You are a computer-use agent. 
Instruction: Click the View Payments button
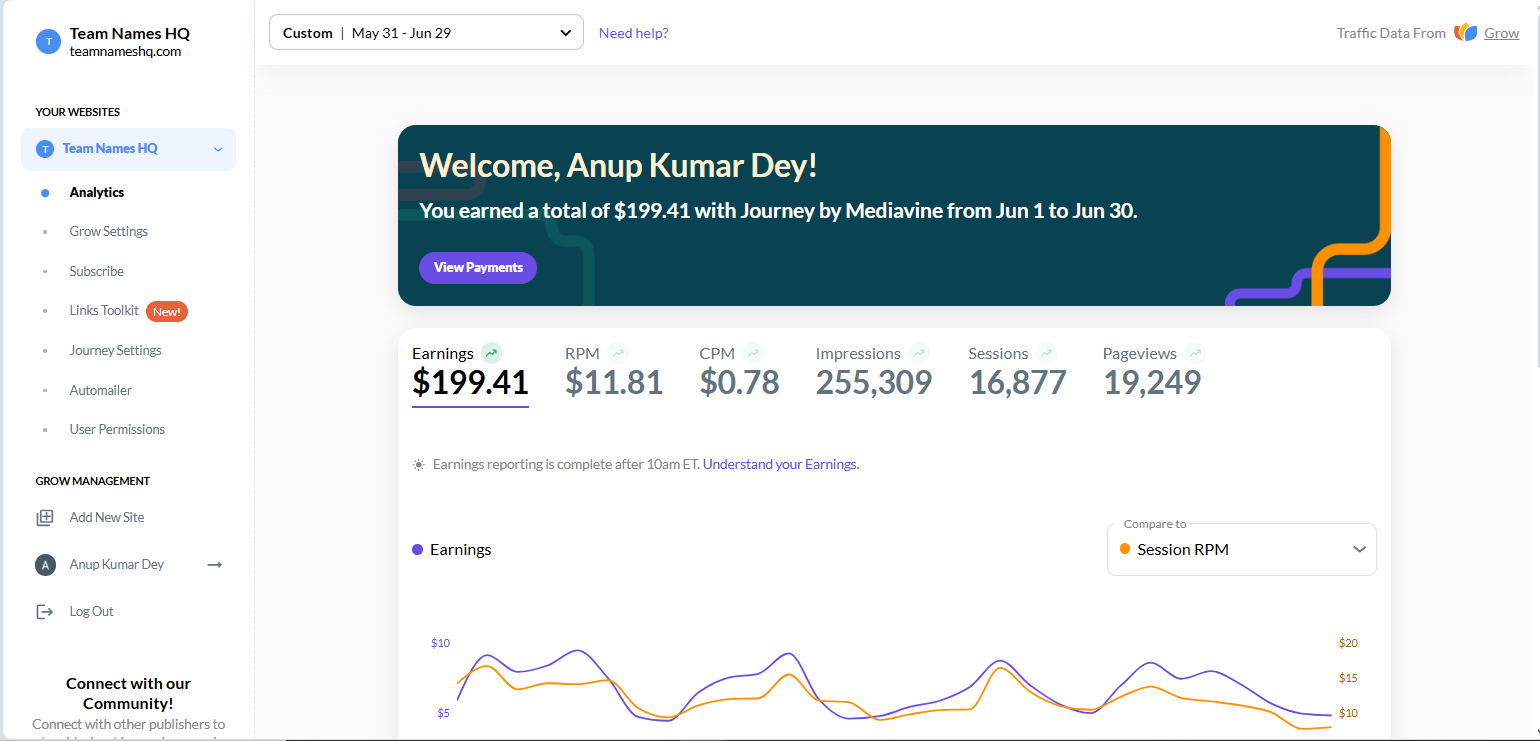478,268
